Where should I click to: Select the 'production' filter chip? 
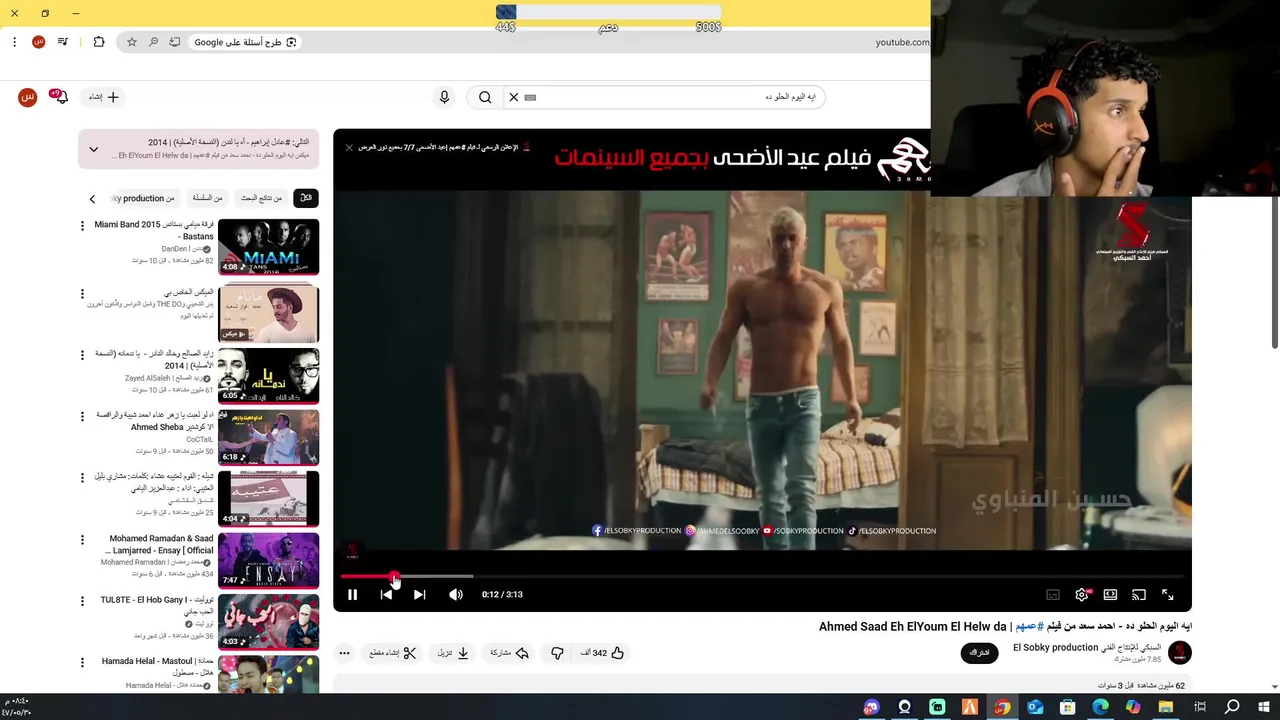pyautogui.click(x=143, y=198)
